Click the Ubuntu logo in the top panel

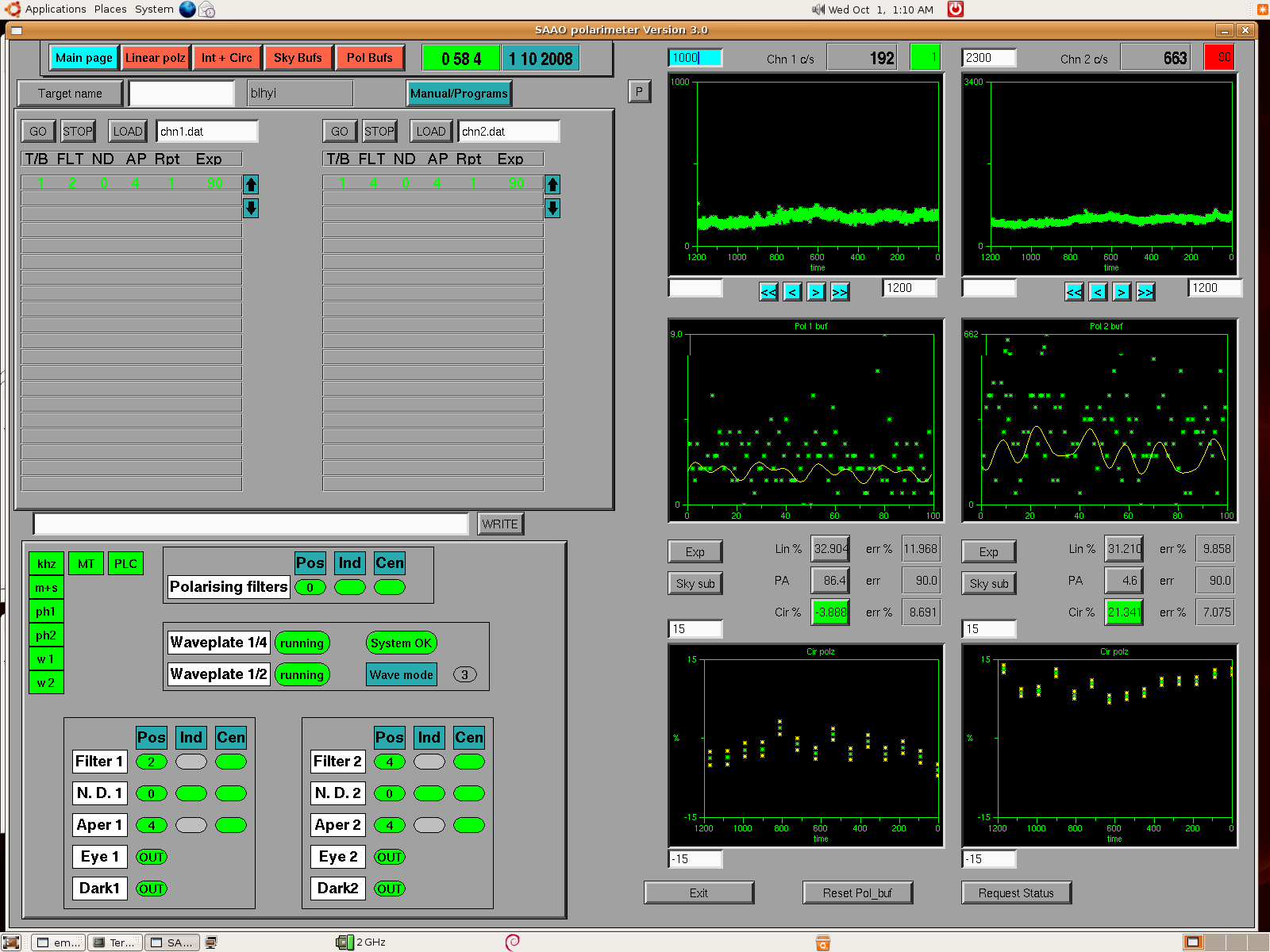point(13,9)
